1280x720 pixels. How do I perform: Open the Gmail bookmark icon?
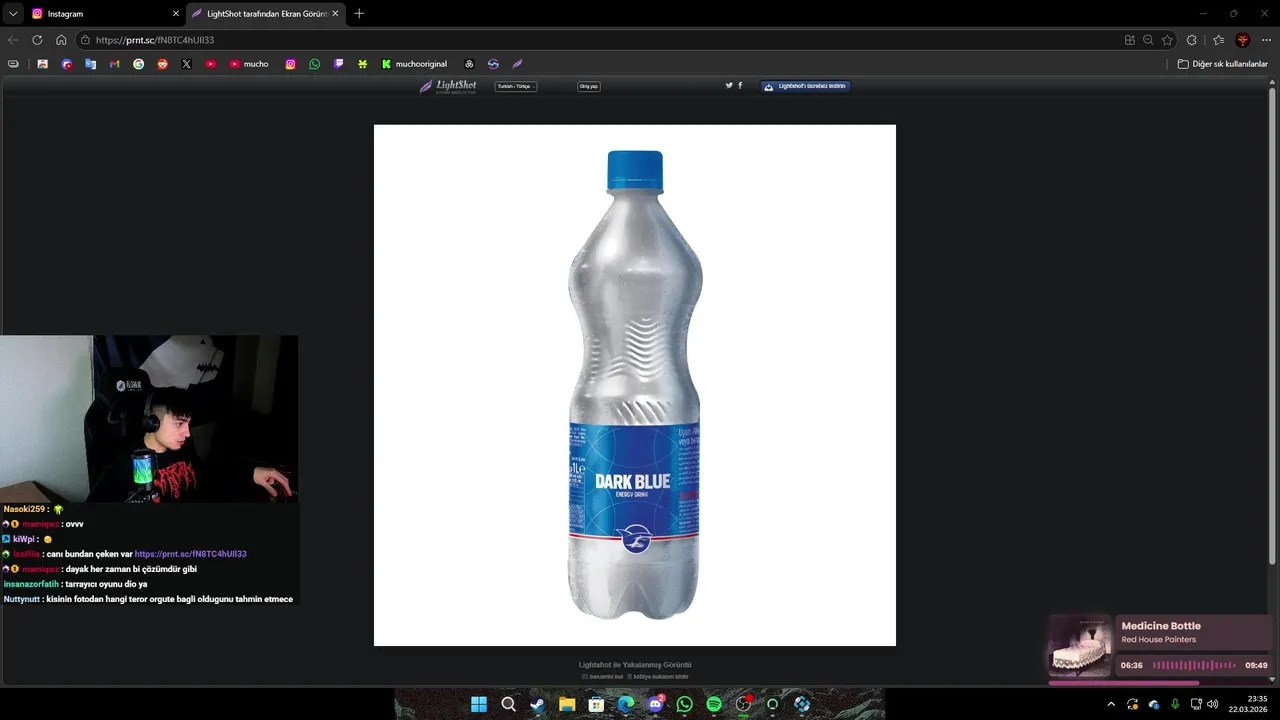[114, 64]
